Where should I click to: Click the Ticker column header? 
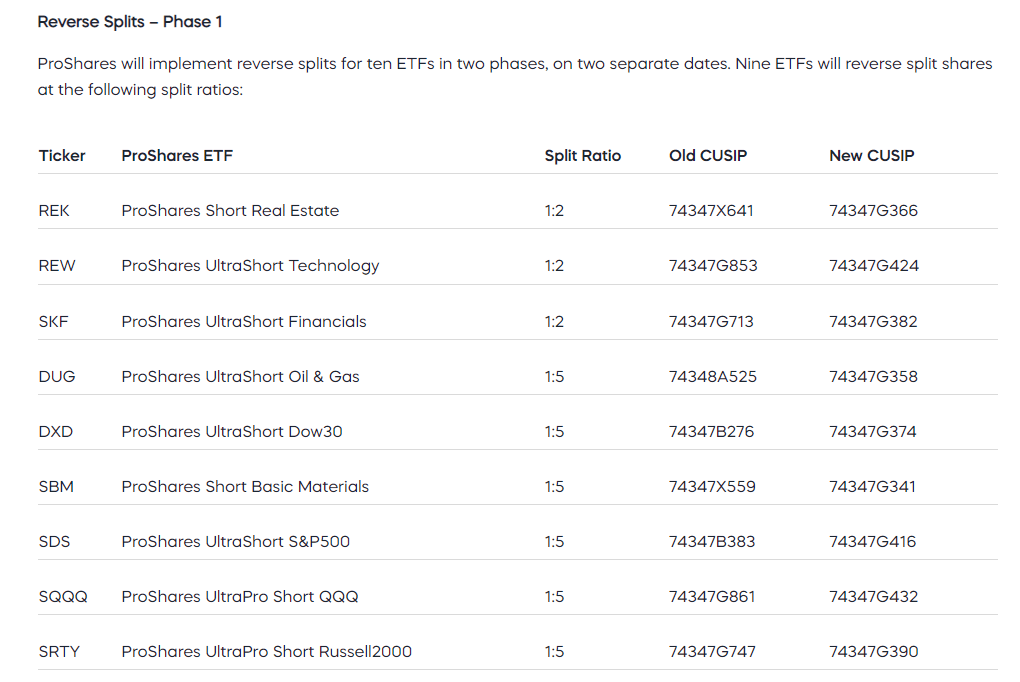[62, 156]
